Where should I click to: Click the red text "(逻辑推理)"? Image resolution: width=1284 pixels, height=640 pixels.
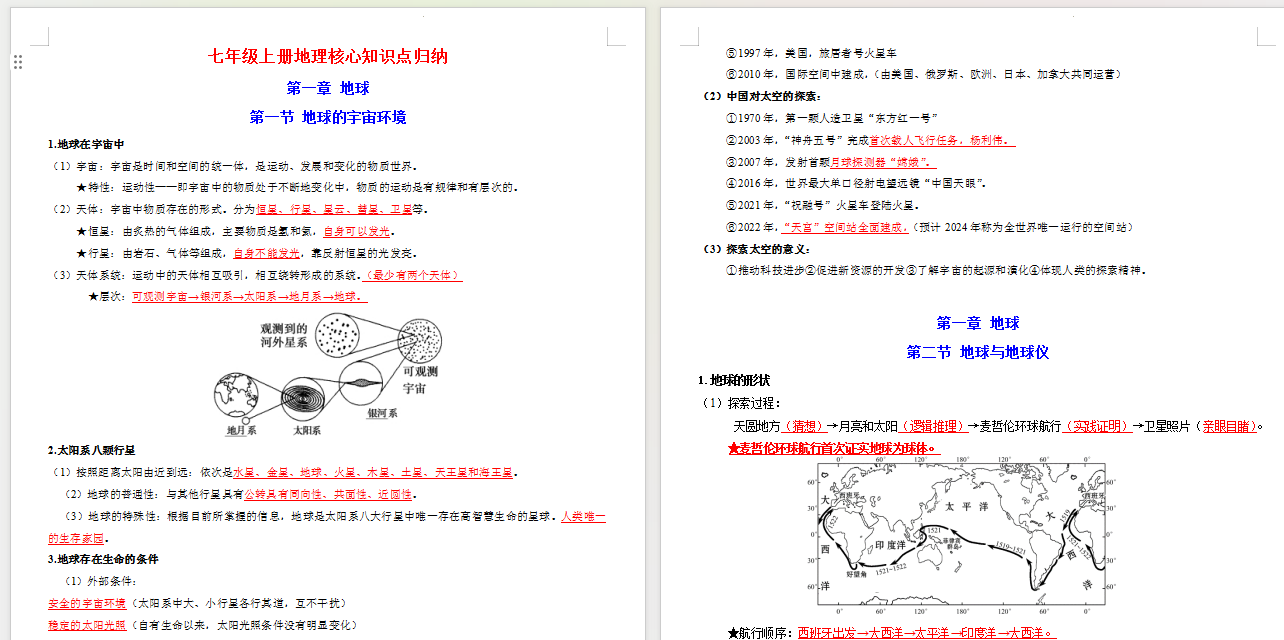[x=934, y=426]
